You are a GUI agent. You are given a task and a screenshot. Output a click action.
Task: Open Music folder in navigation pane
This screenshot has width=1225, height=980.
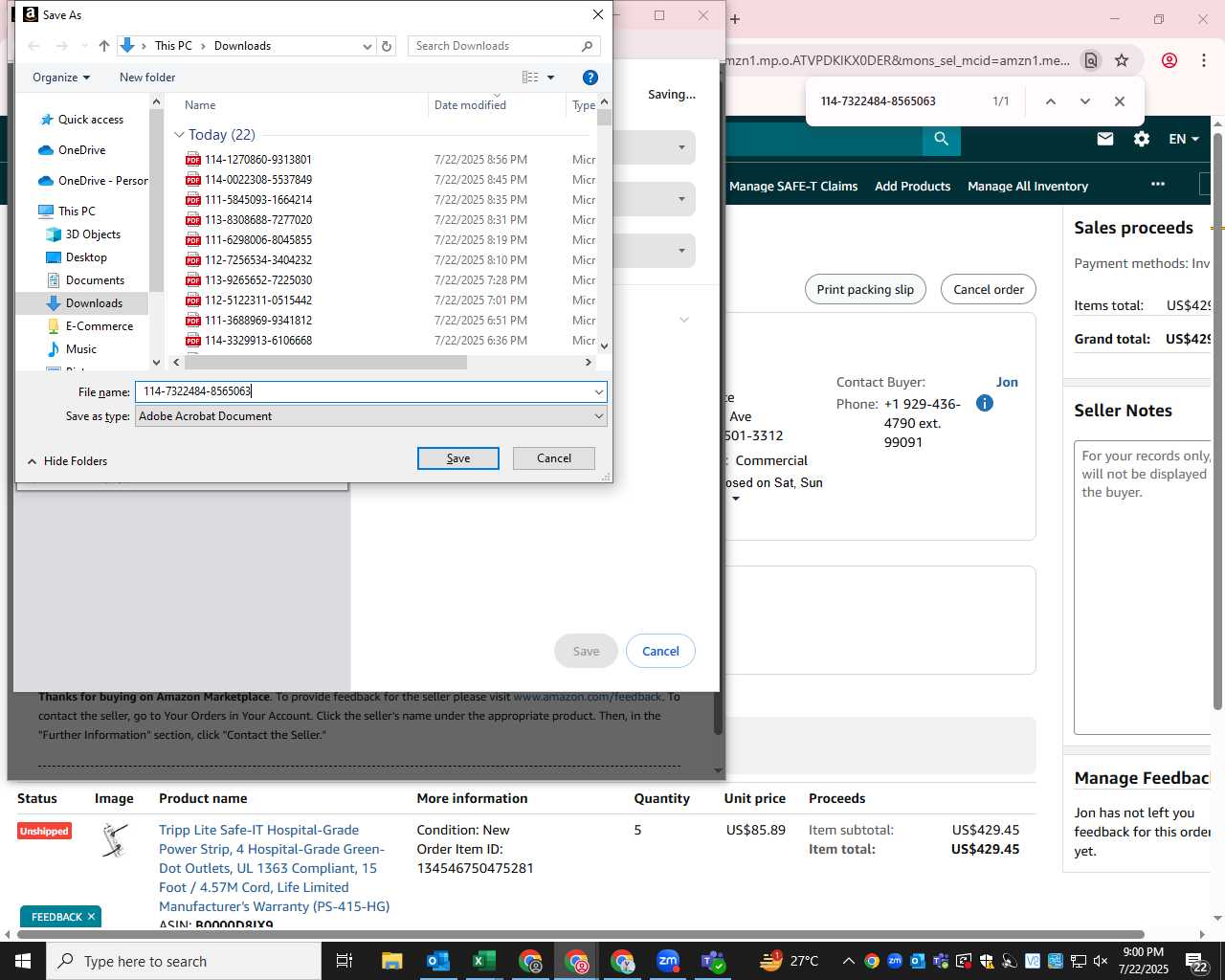click(81, 349)
